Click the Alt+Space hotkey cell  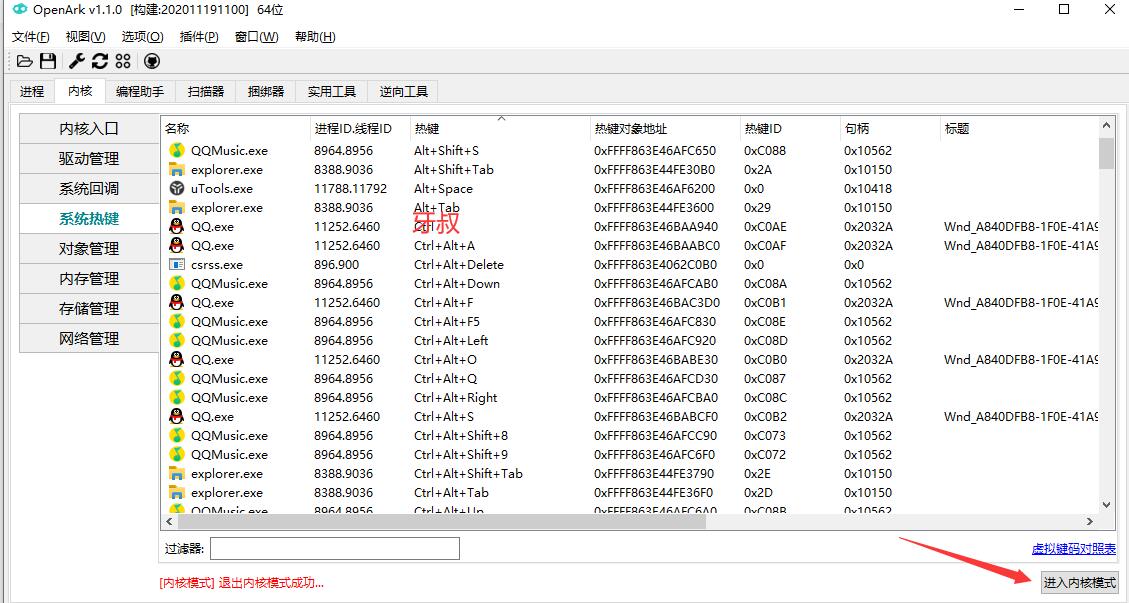(x=444, y=189)
